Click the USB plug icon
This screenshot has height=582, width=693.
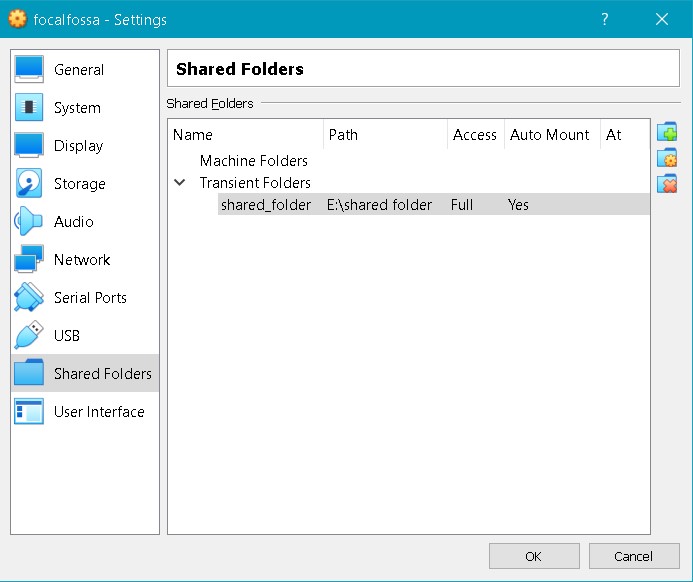(x=29, y=336)
